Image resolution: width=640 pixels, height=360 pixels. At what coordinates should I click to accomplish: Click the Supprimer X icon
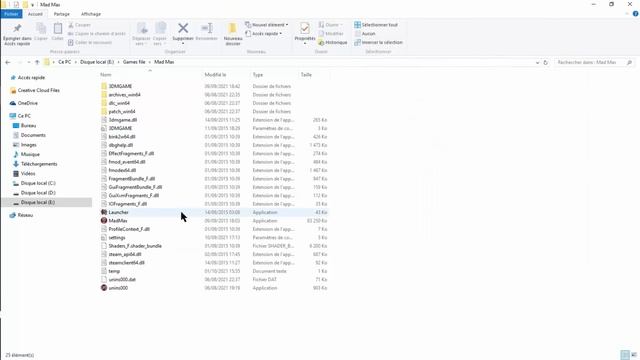[x=183, y=29]
